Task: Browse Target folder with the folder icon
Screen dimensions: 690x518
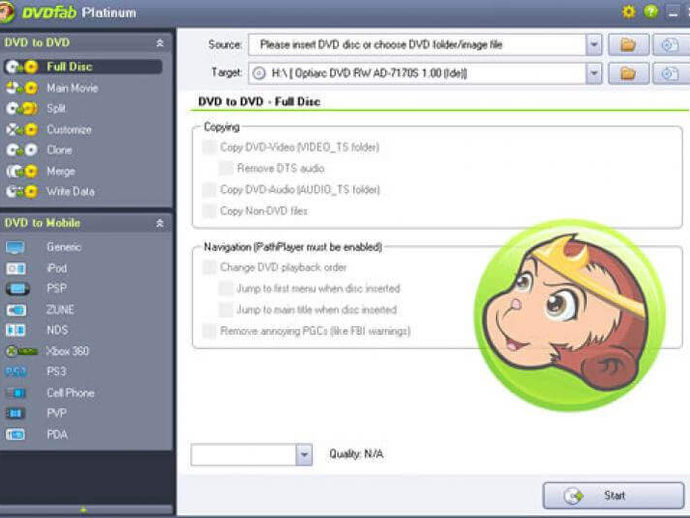Action: click(x=628, y=73)
